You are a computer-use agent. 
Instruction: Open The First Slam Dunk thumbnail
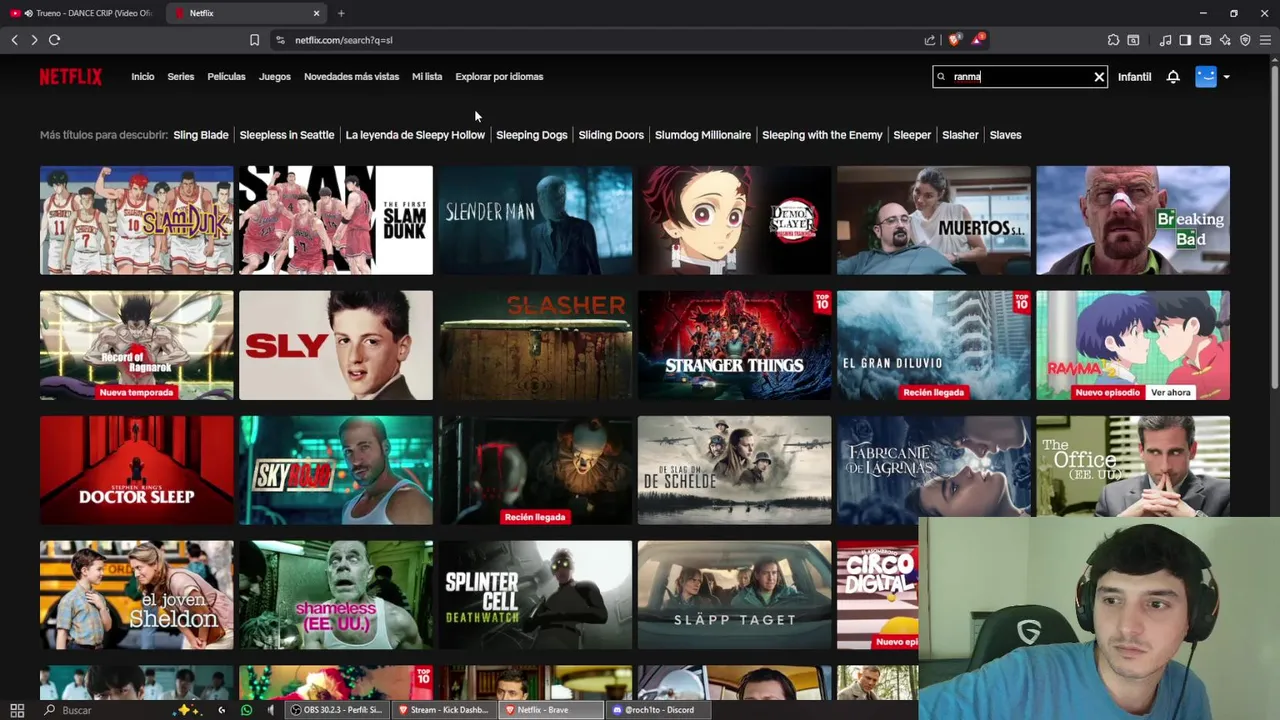point(336,220)
